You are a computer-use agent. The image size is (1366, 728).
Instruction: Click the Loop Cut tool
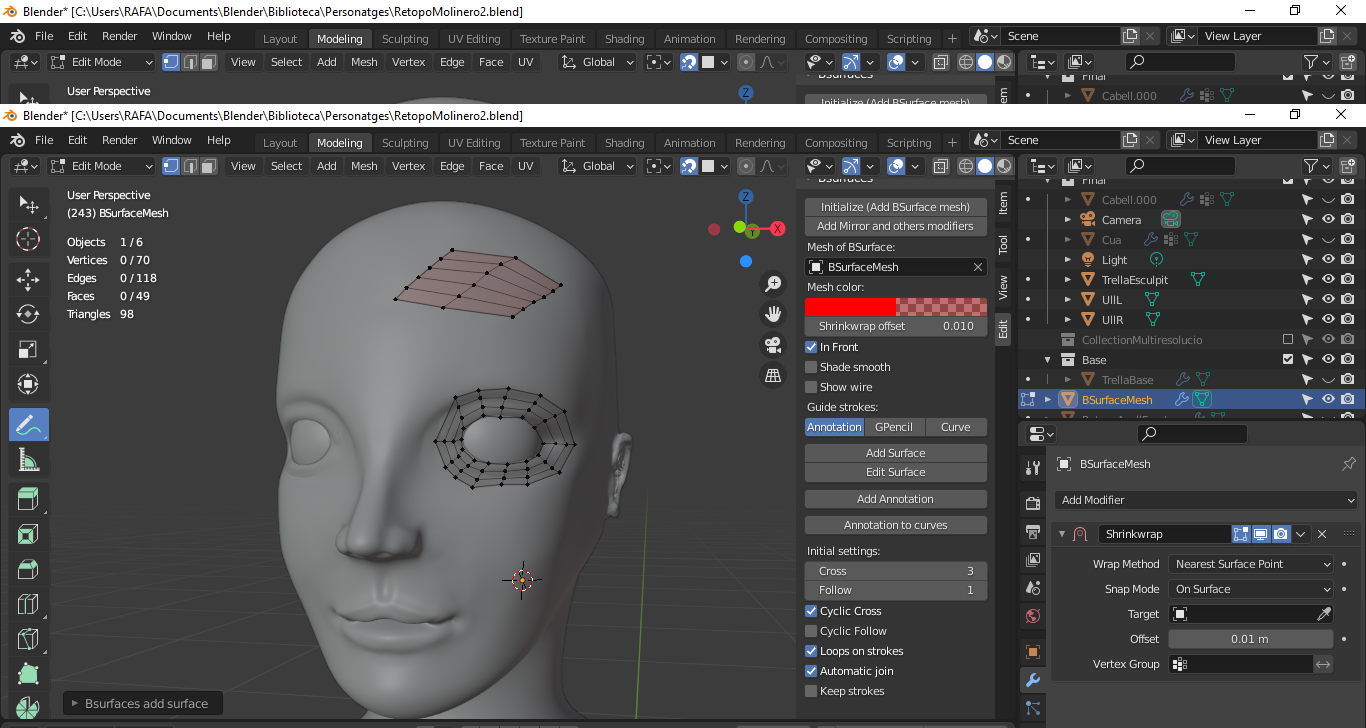pos(28,604)
